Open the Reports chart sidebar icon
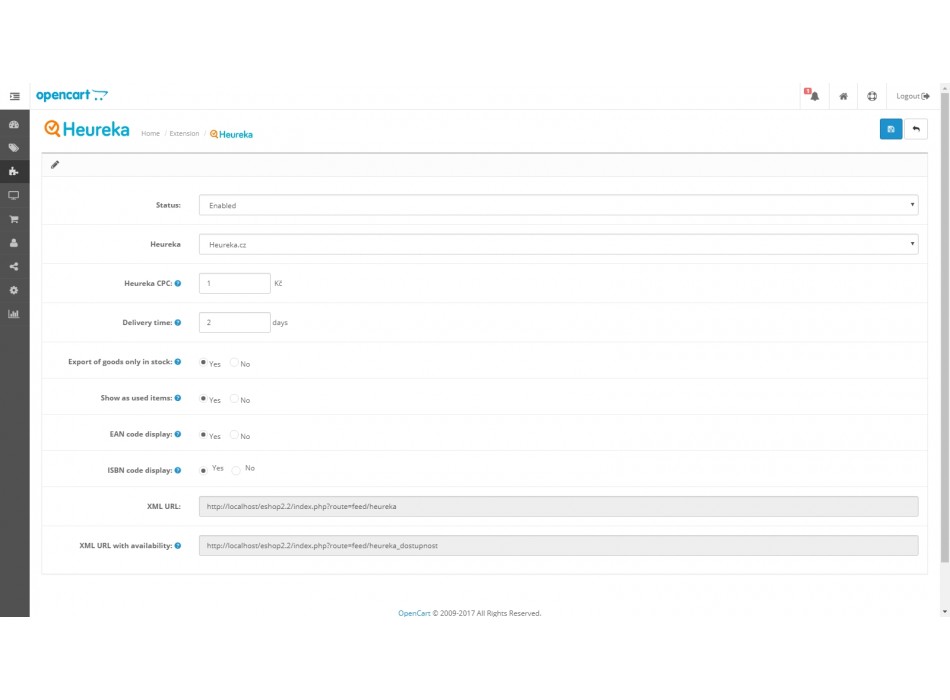 (14, 313)
